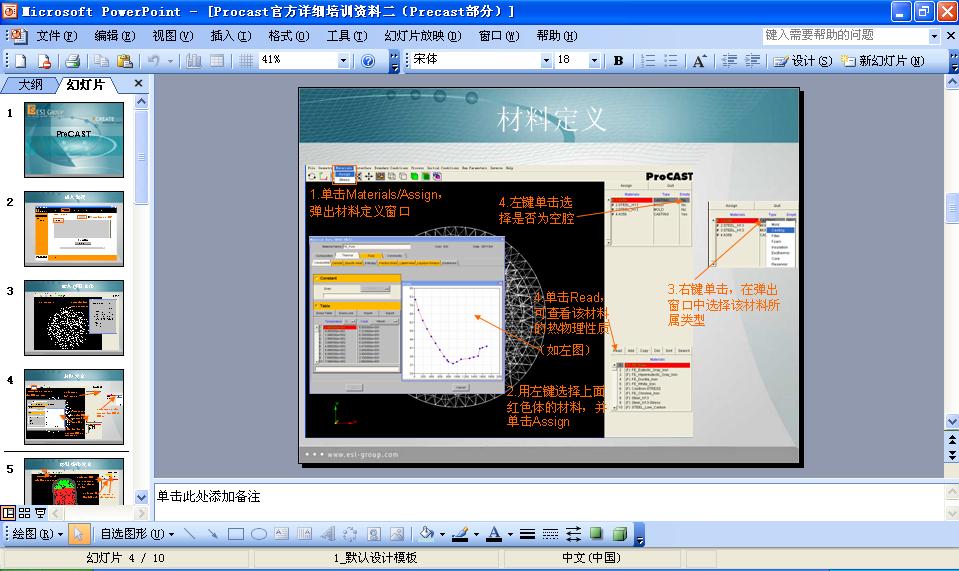This screenshot has height=571, width=959.
Task: Open 3-D style options
Action: tap(620, 534)
